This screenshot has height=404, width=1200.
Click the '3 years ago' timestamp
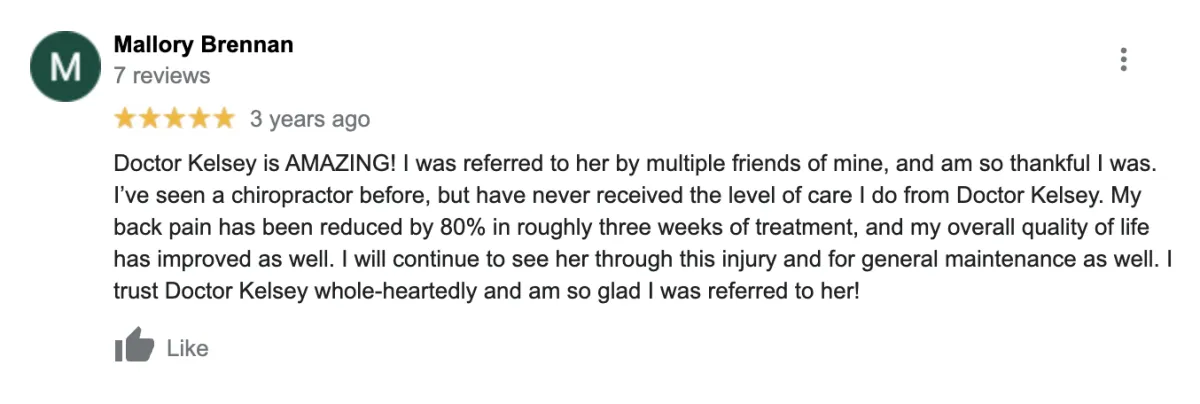[x=310, y=120]
